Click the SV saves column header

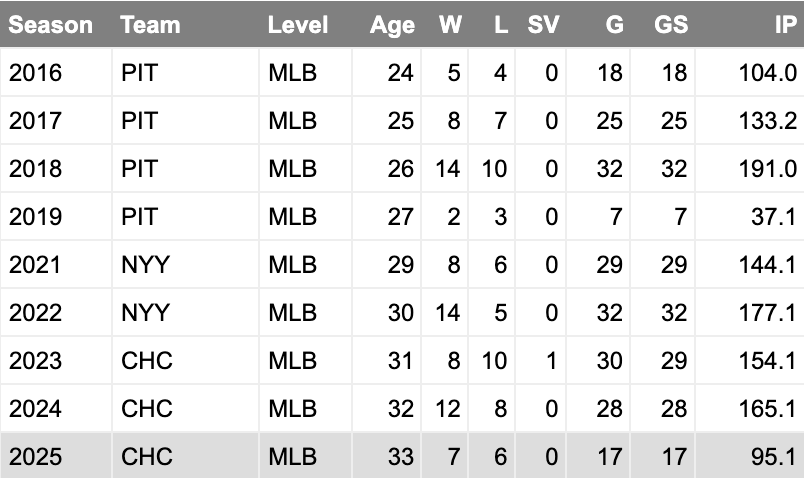pyautogui.click(x=544, y=25)
